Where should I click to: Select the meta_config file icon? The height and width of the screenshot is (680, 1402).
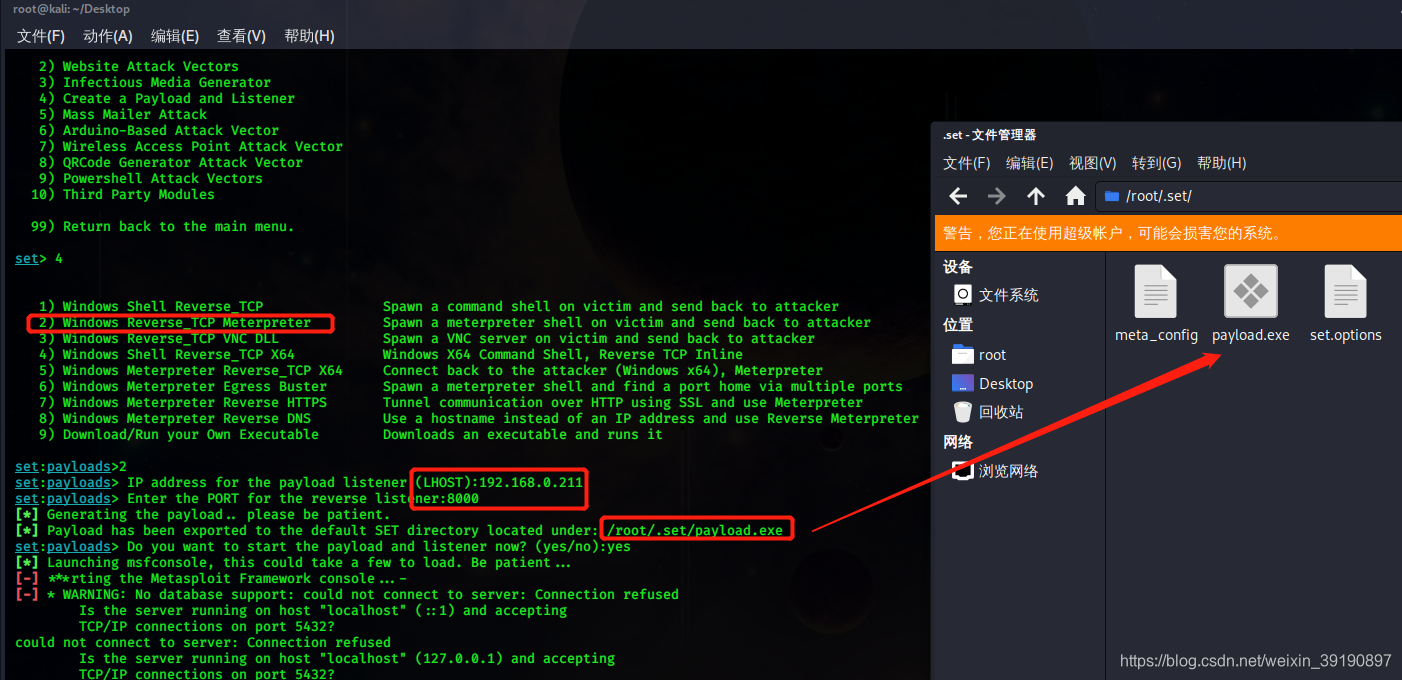1156,292
